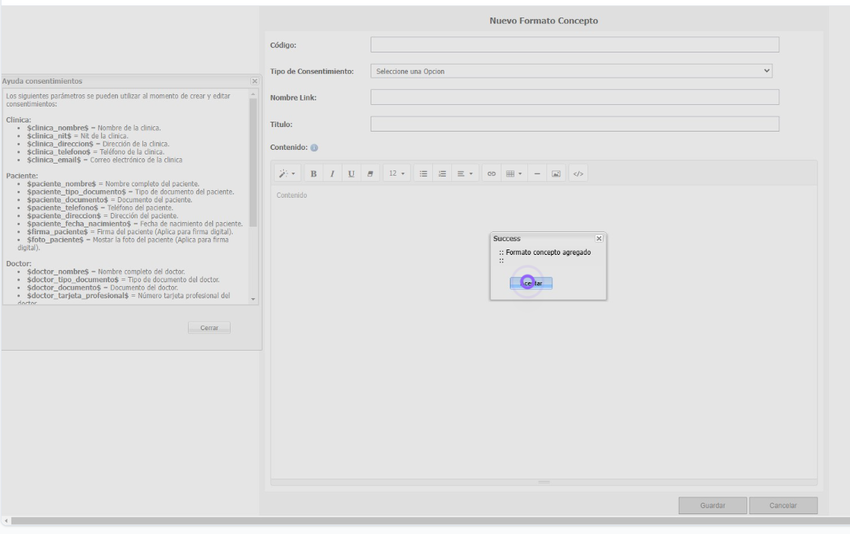Click the help panel scroll up arrow
The width and height of the screenshot is (850, 534).
point(253,94)
